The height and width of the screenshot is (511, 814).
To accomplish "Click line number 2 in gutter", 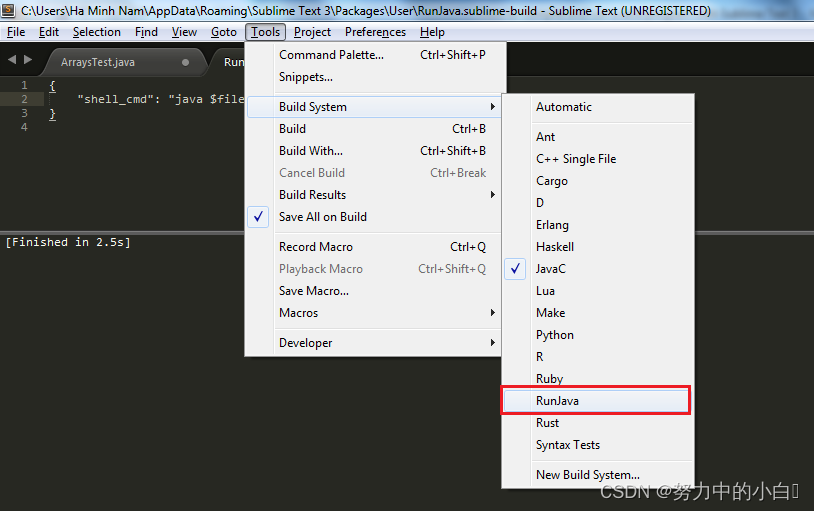I will click(x=24, y=99).
